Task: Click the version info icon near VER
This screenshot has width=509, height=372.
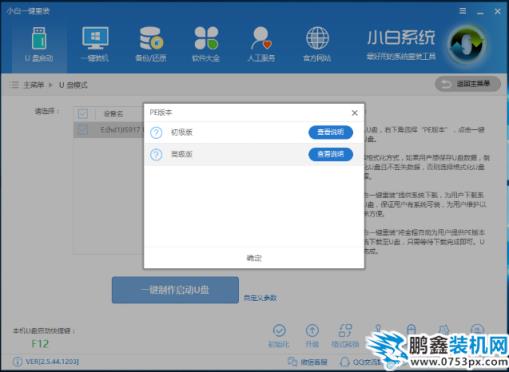Action: pos(17,362)
